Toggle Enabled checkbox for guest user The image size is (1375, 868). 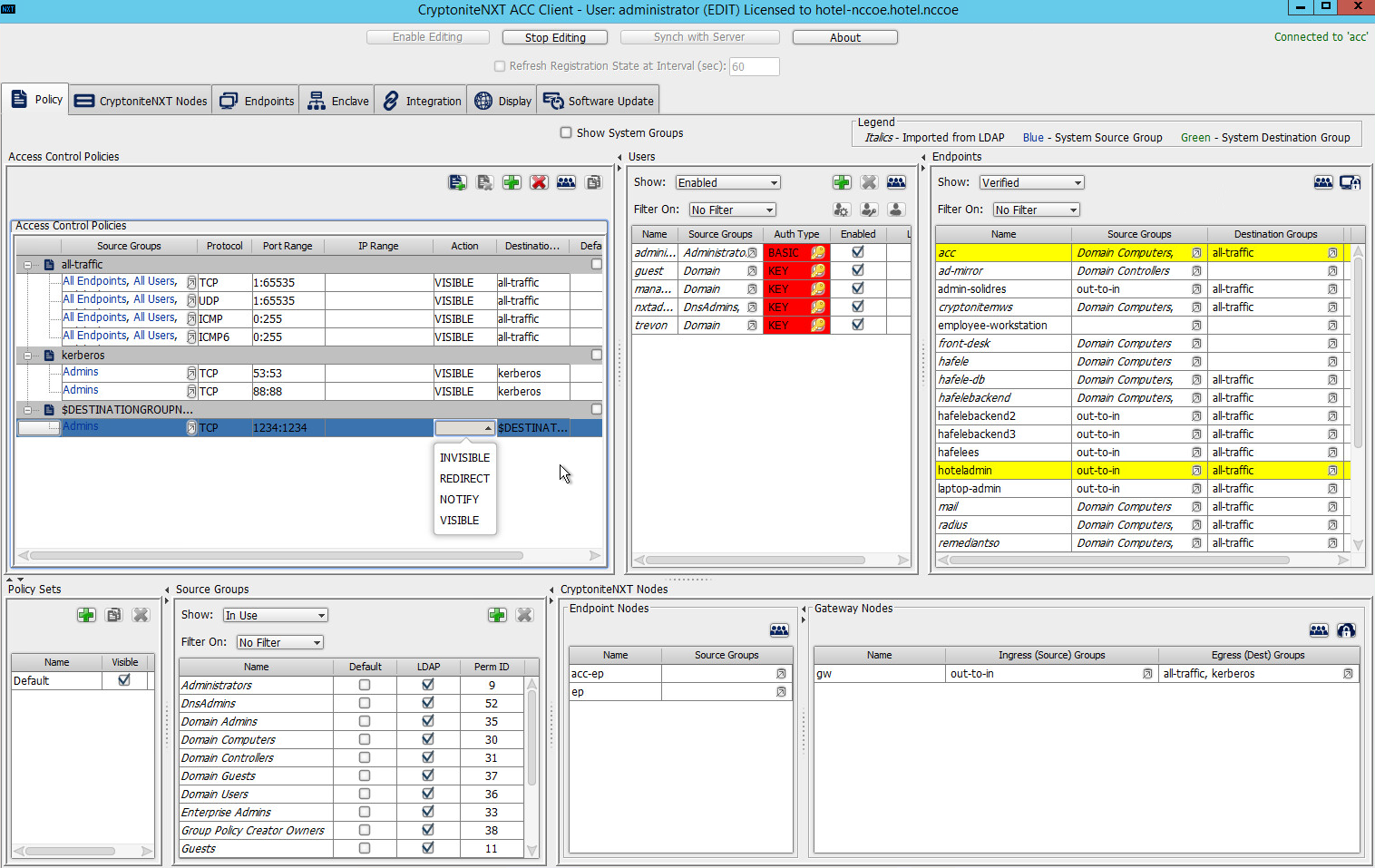tap(858, 270)
